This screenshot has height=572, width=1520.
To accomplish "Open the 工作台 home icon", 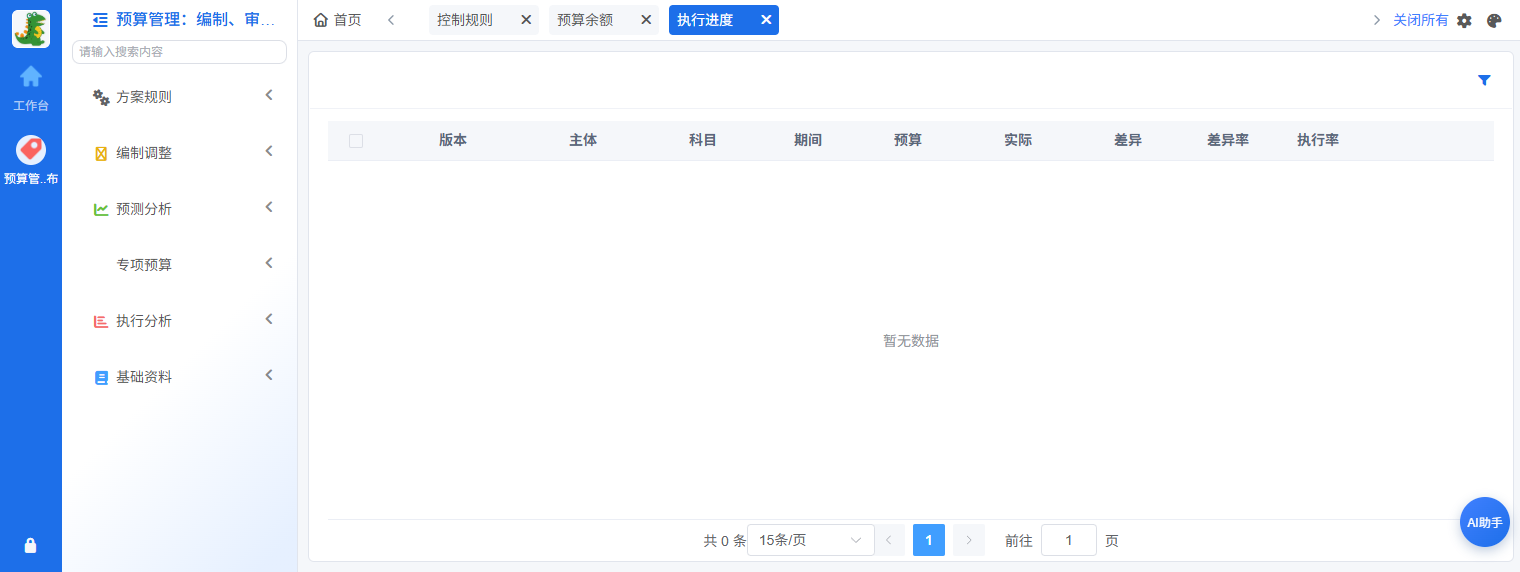I will click(x=31, y=76).
